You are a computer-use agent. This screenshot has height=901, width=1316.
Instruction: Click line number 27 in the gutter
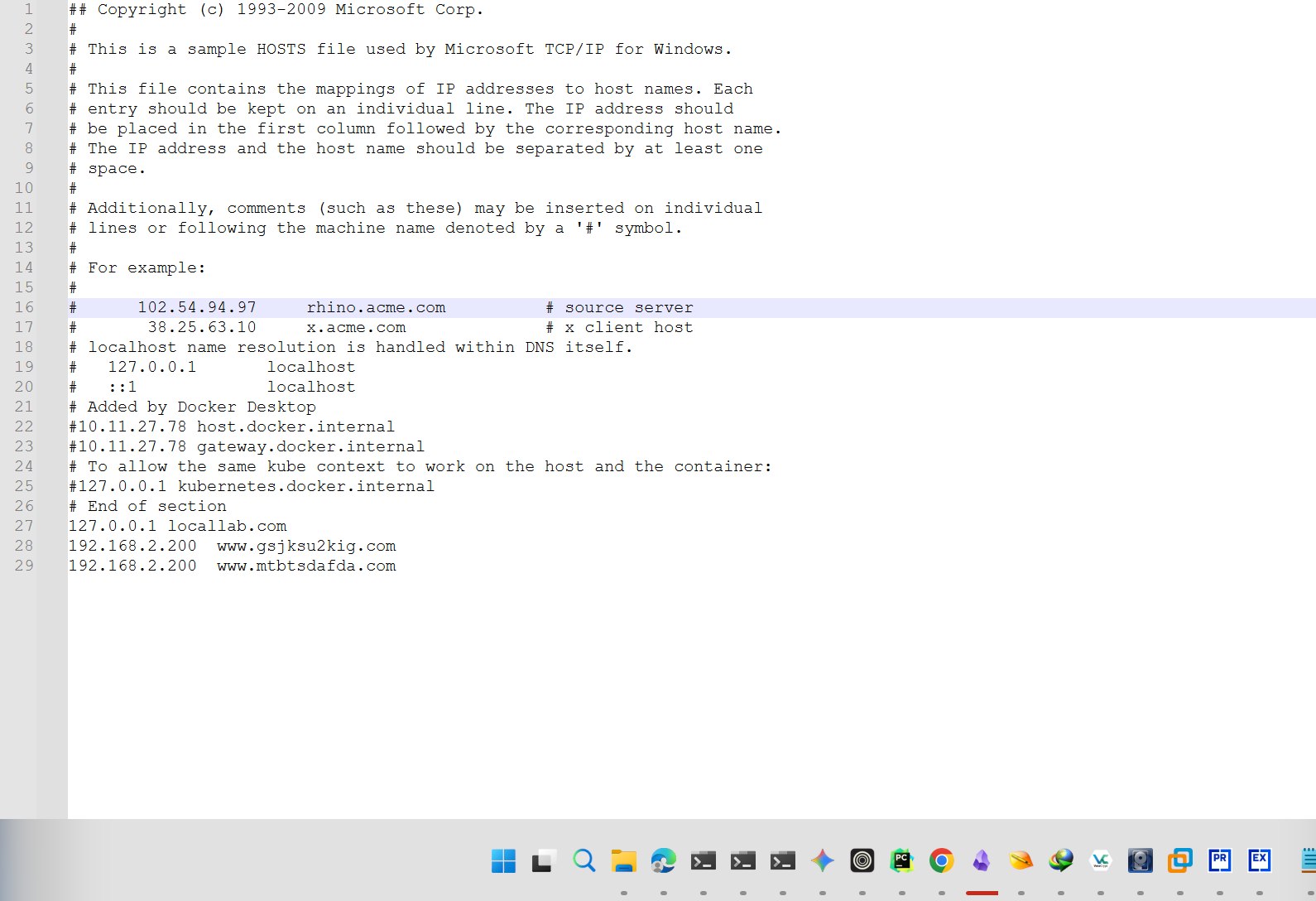(24, 527)
